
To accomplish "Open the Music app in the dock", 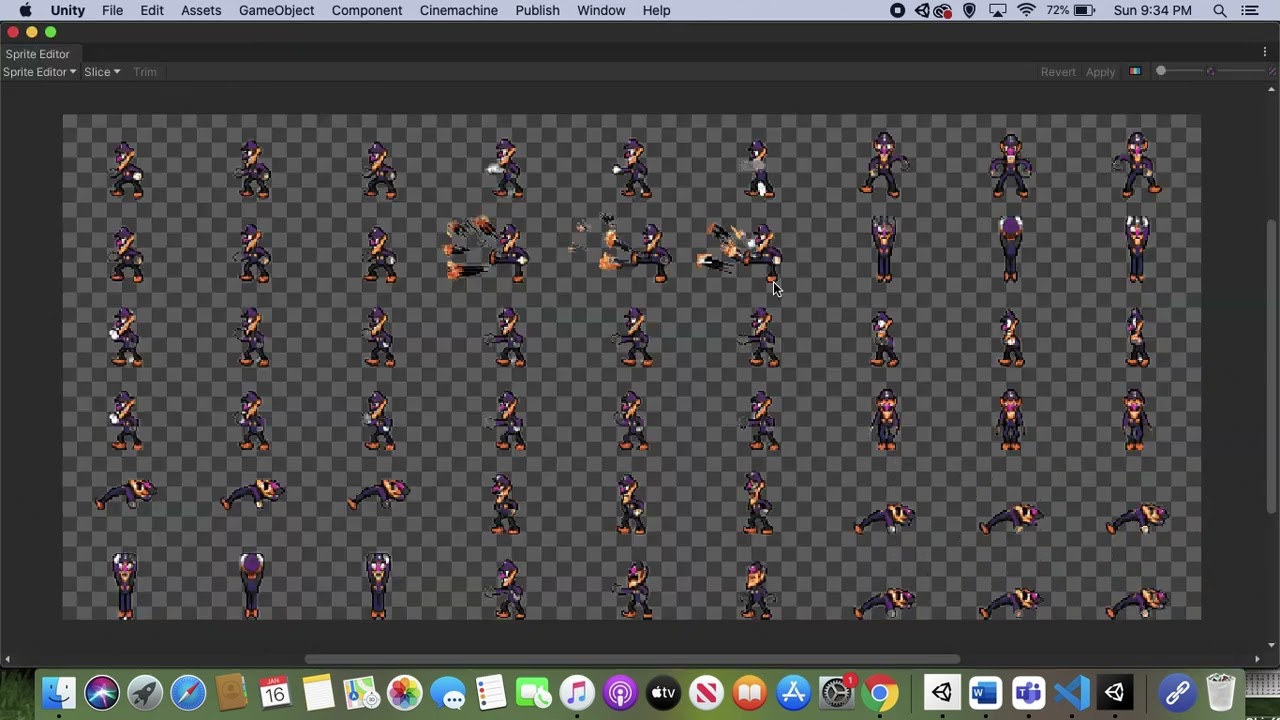I will pos(577,692).
